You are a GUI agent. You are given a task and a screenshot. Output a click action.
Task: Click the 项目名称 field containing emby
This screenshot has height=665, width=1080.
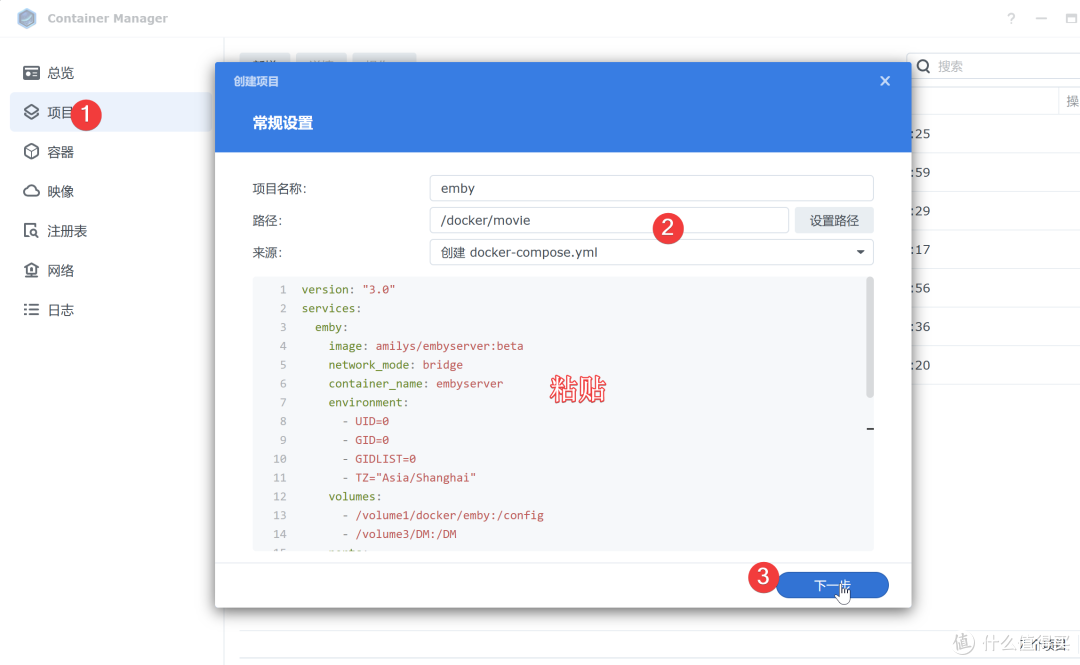click(x=652, y=188)
